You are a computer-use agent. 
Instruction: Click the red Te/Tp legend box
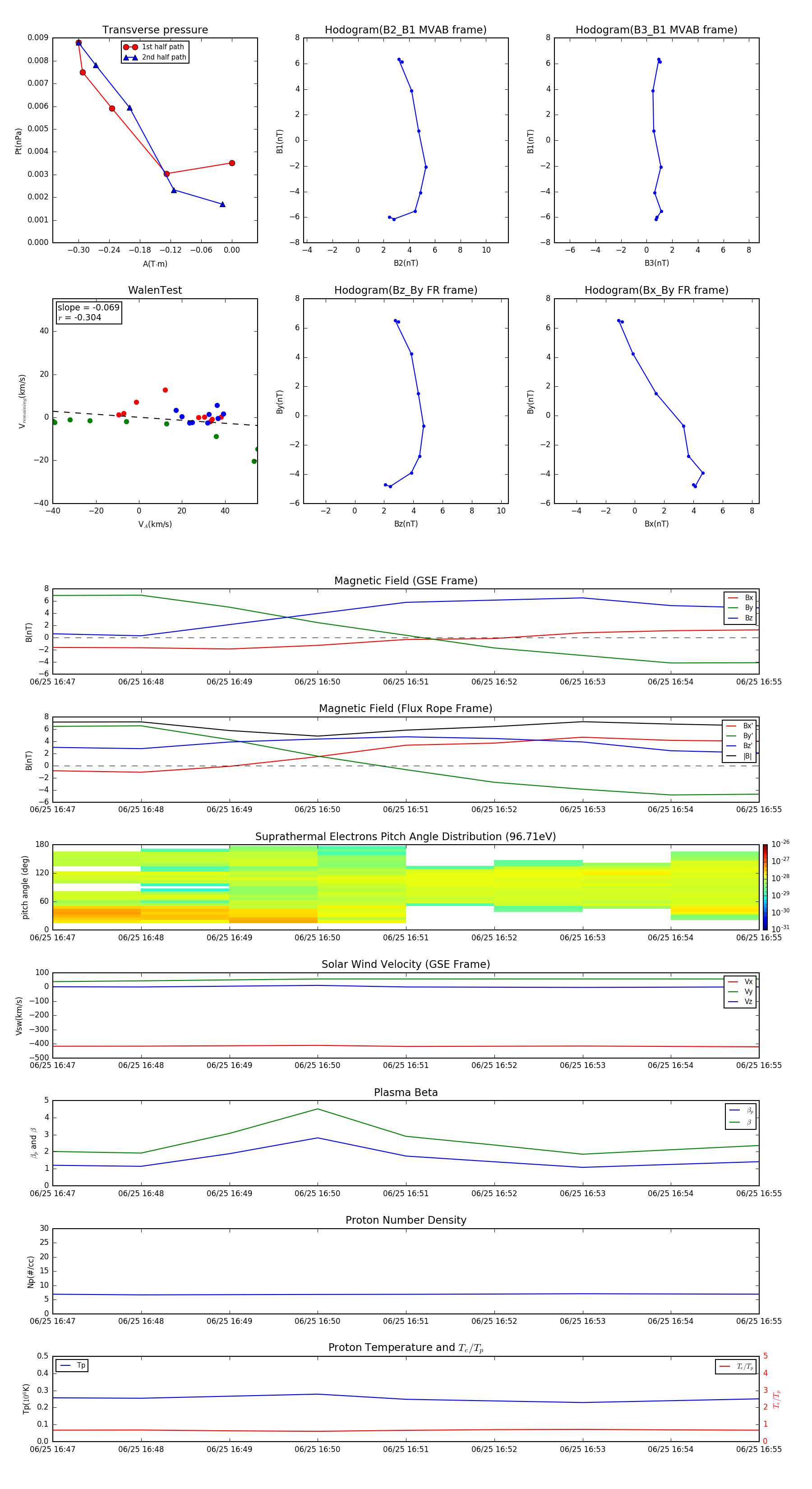tap(735, 1366)
